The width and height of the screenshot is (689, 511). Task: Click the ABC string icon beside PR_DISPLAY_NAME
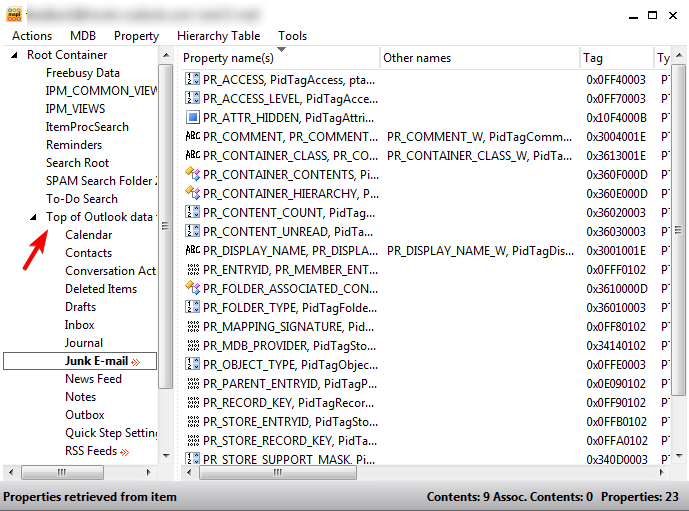[192, 250]
